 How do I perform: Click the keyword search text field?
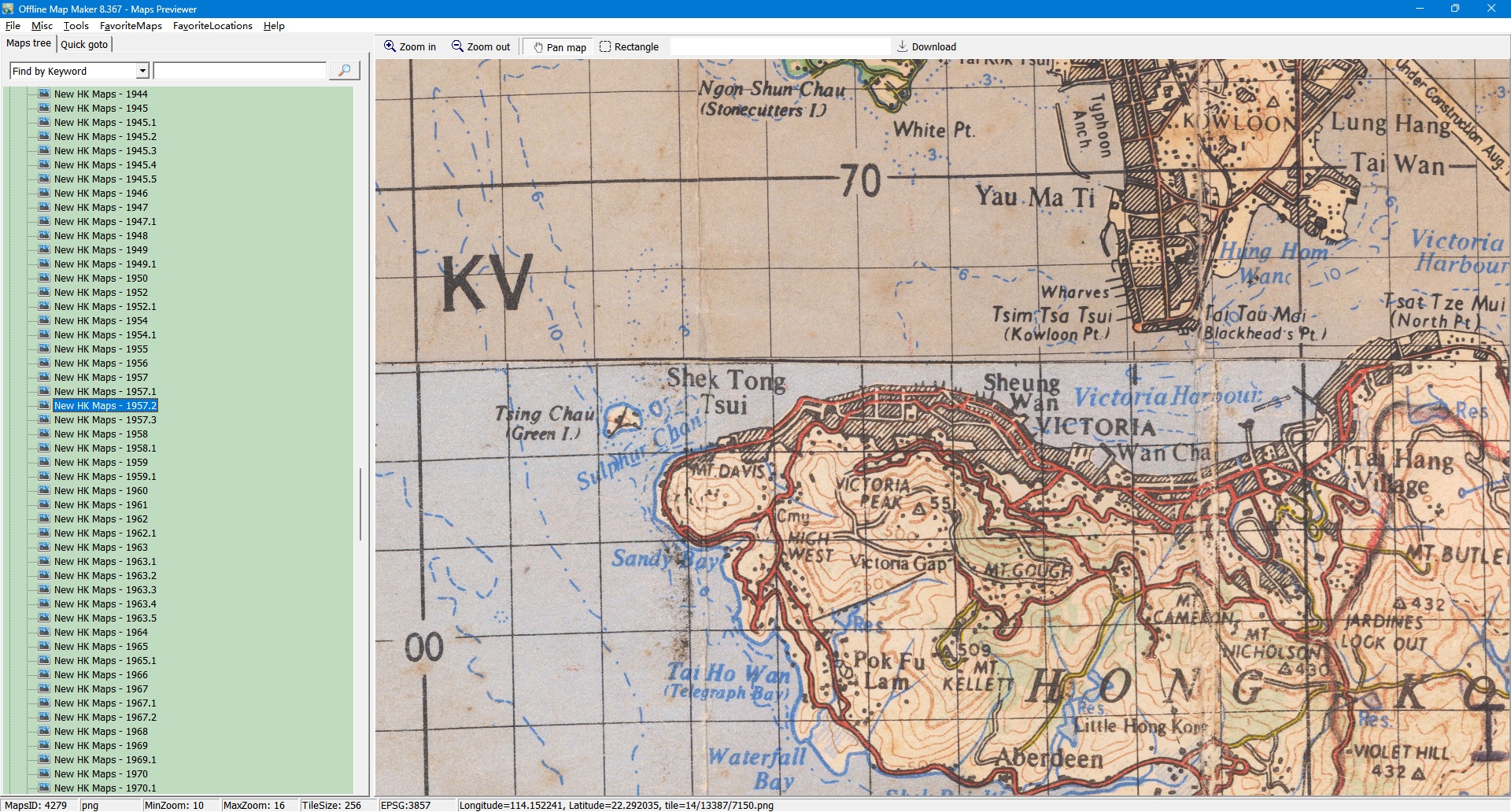(240, 71)
